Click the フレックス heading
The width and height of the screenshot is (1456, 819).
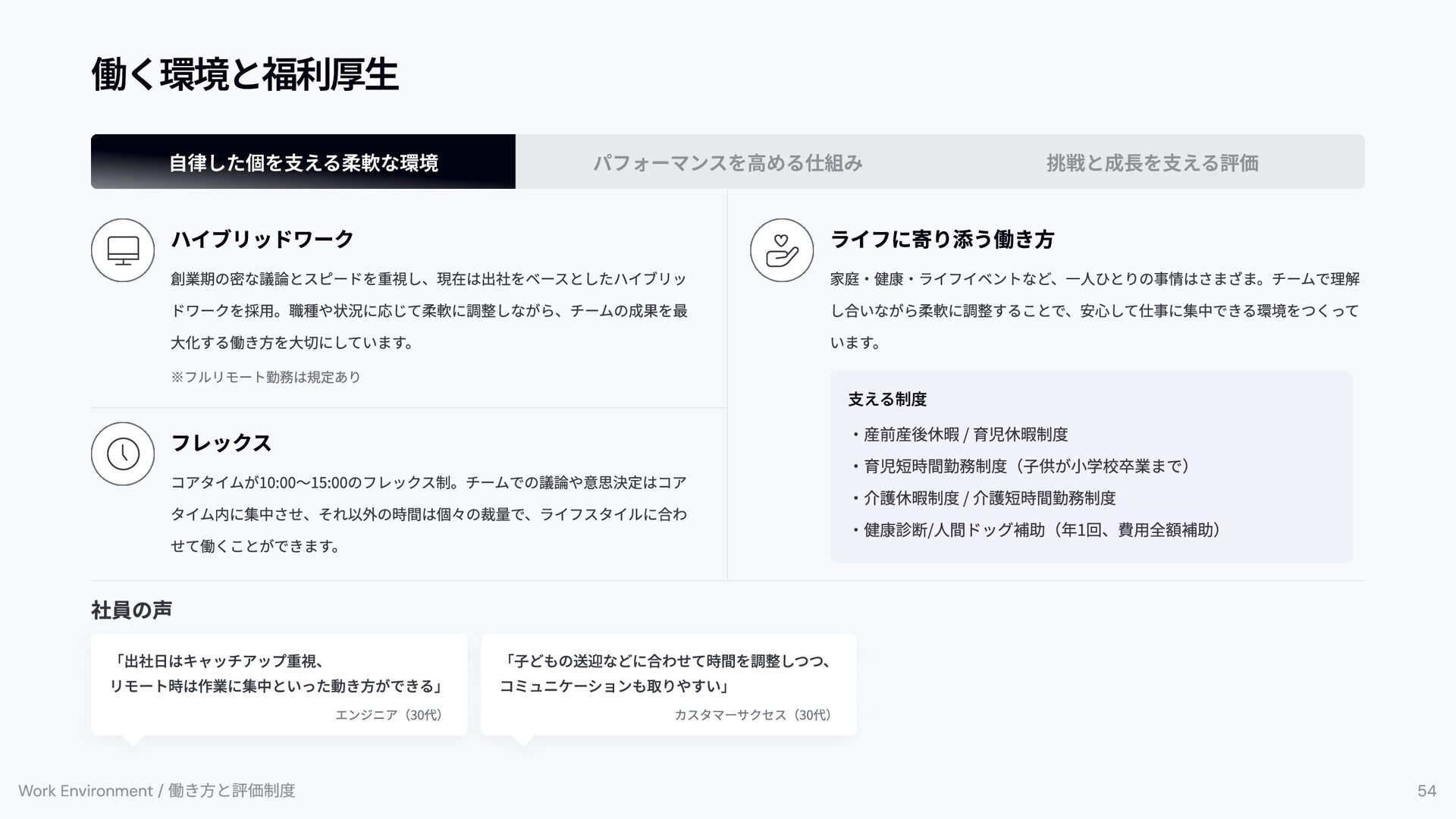click(221, 443)
